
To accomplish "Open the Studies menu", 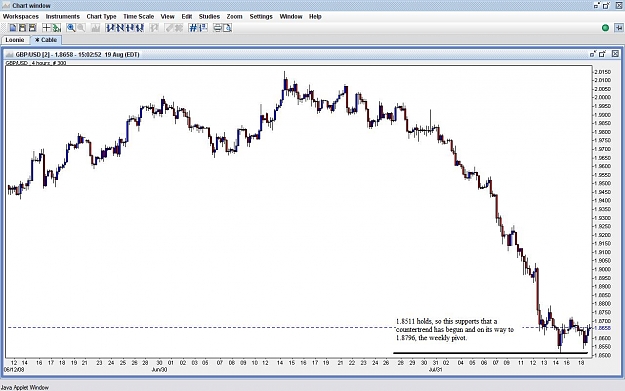I will 209,16.
